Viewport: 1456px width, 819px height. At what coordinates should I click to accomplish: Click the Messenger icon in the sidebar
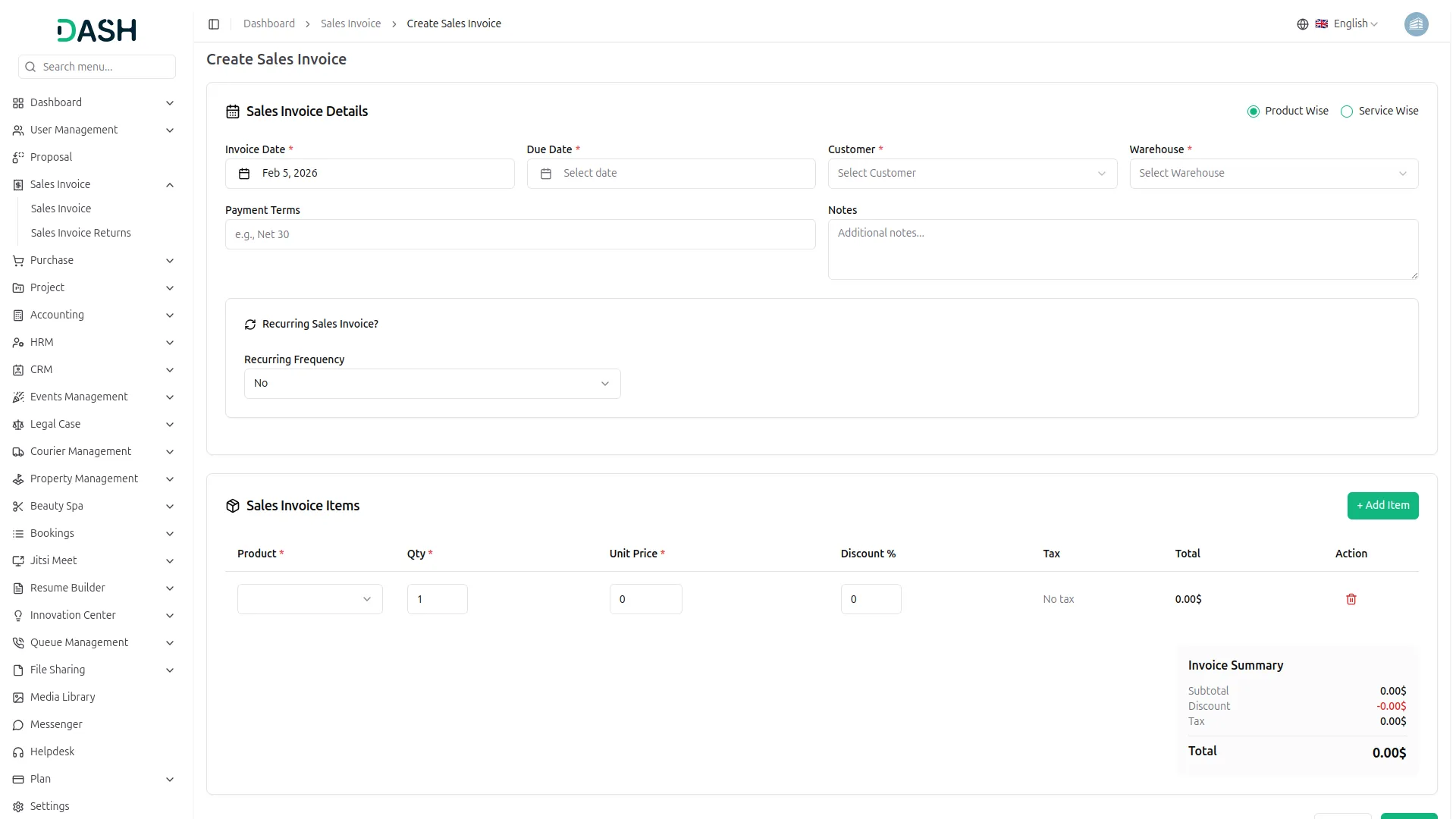click(x=17, y=725)
